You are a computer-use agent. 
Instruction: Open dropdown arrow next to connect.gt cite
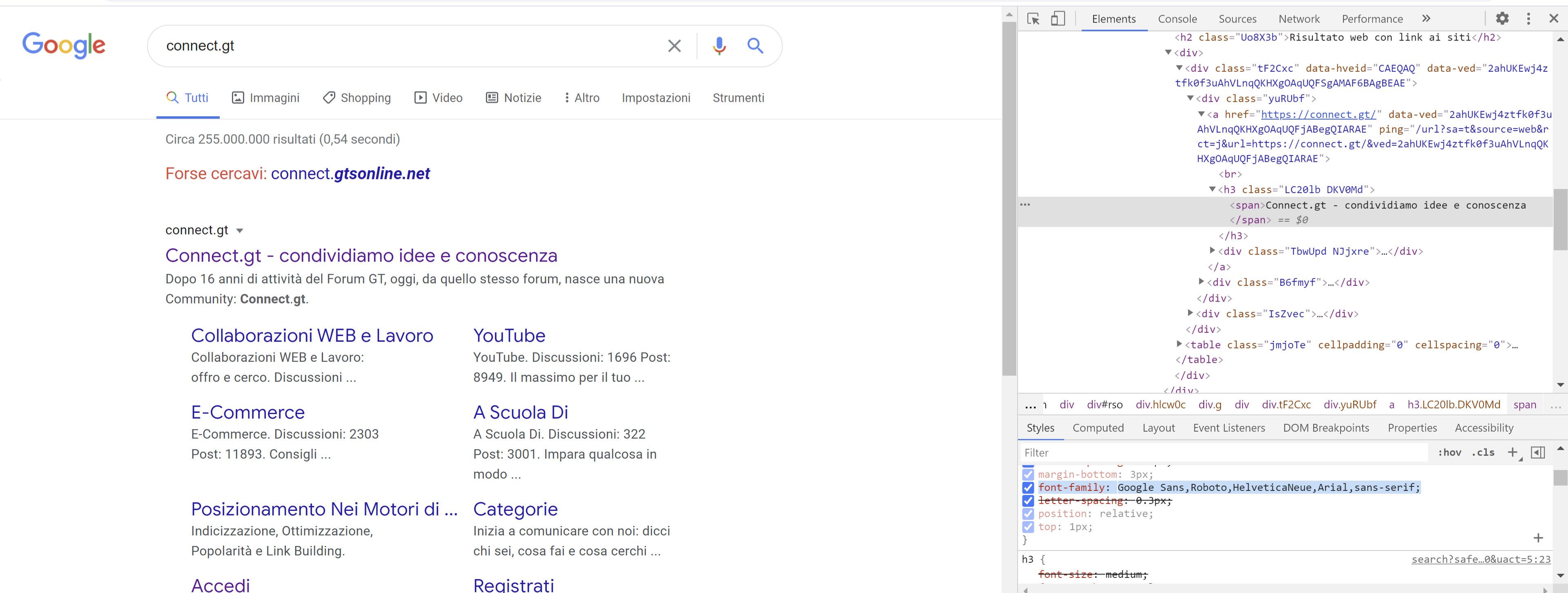click(x=239, y=231)
